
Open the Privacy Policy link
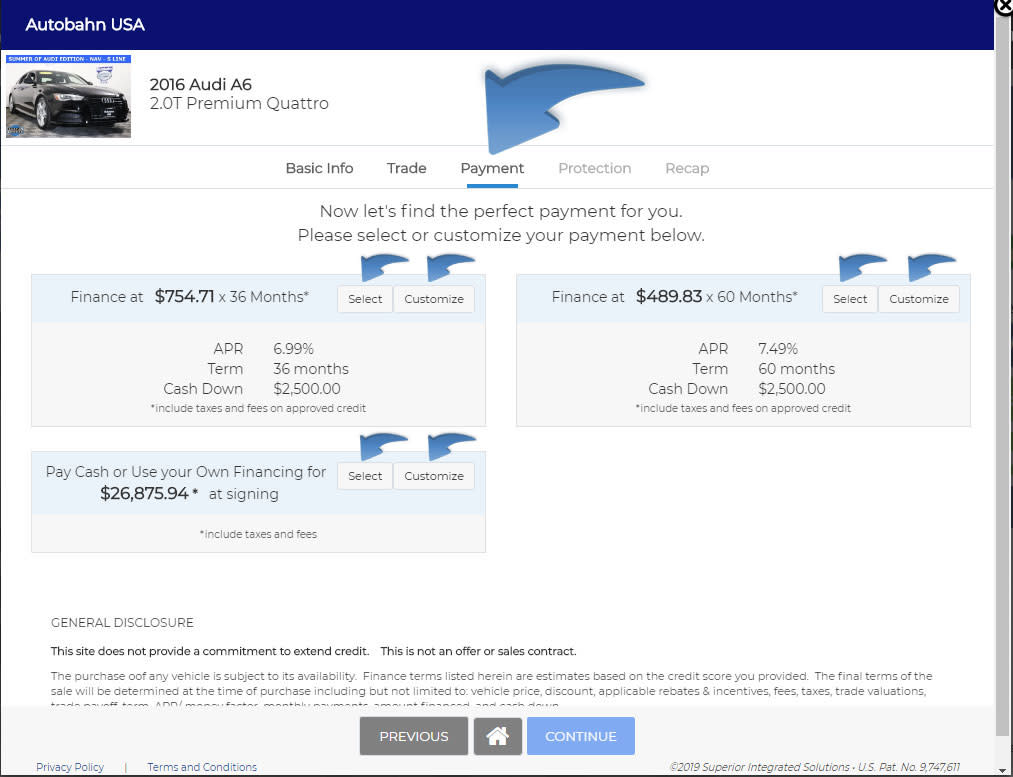pyautogui.click(x=70, y=767)
